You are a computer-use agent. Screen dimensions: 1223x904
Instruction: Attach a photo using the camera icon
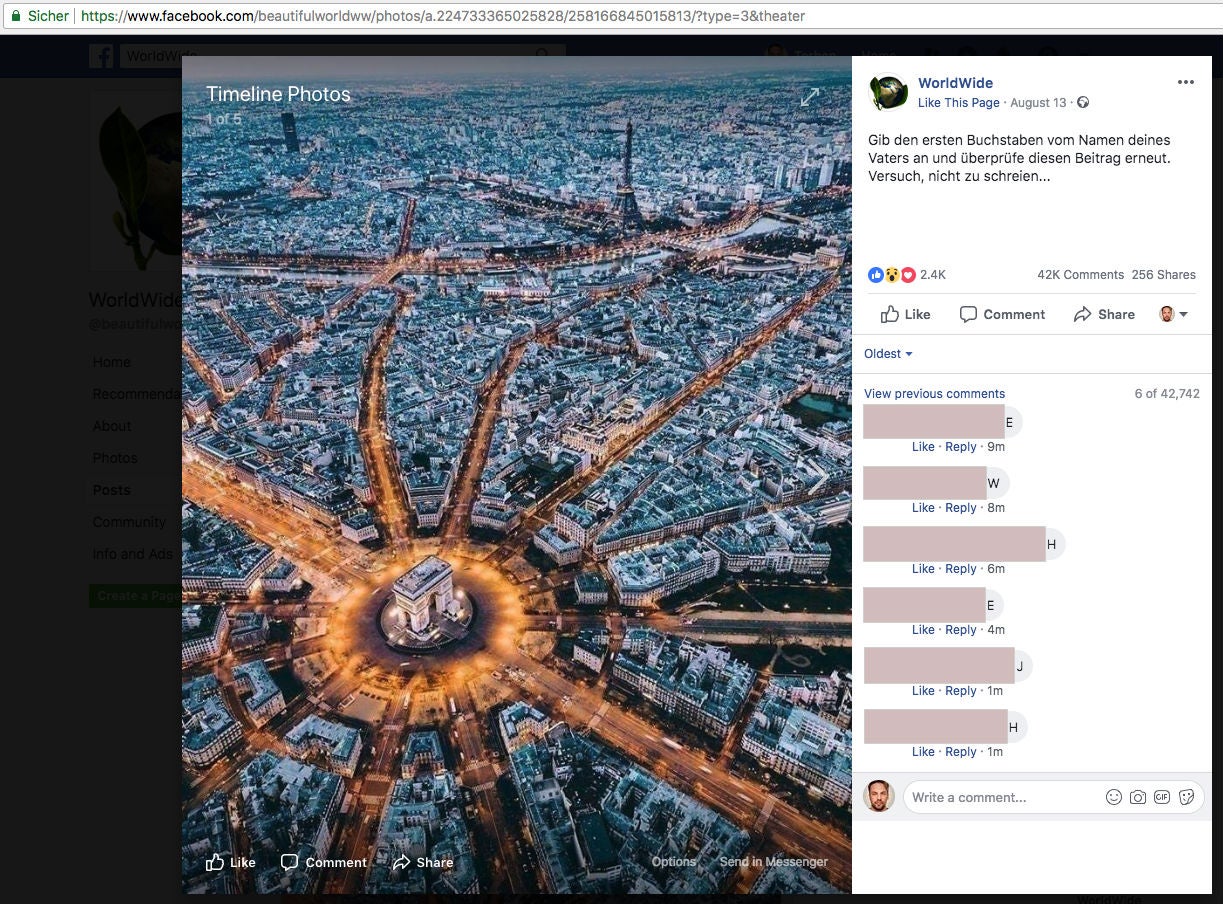tap(1137, 797)
